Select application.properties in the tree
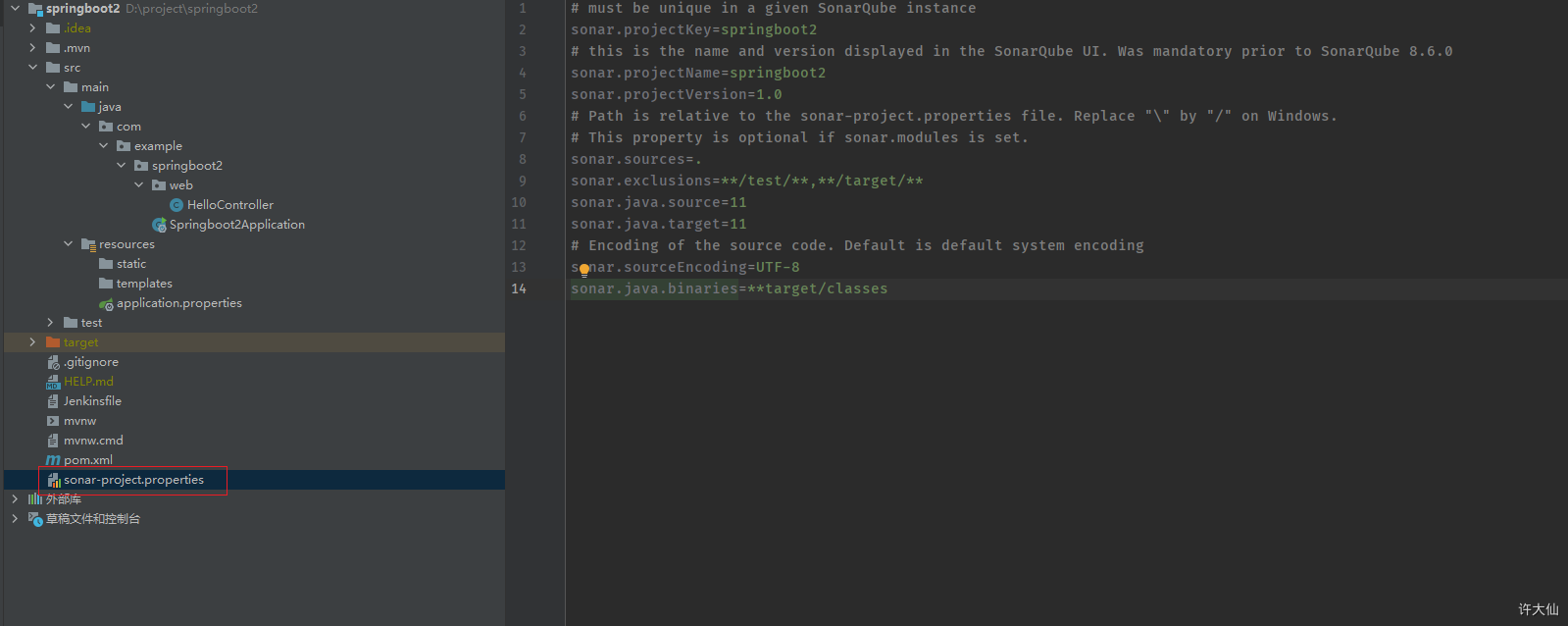Image resolution: width=1568 pixels, height=626 pixels. (179, 303)
